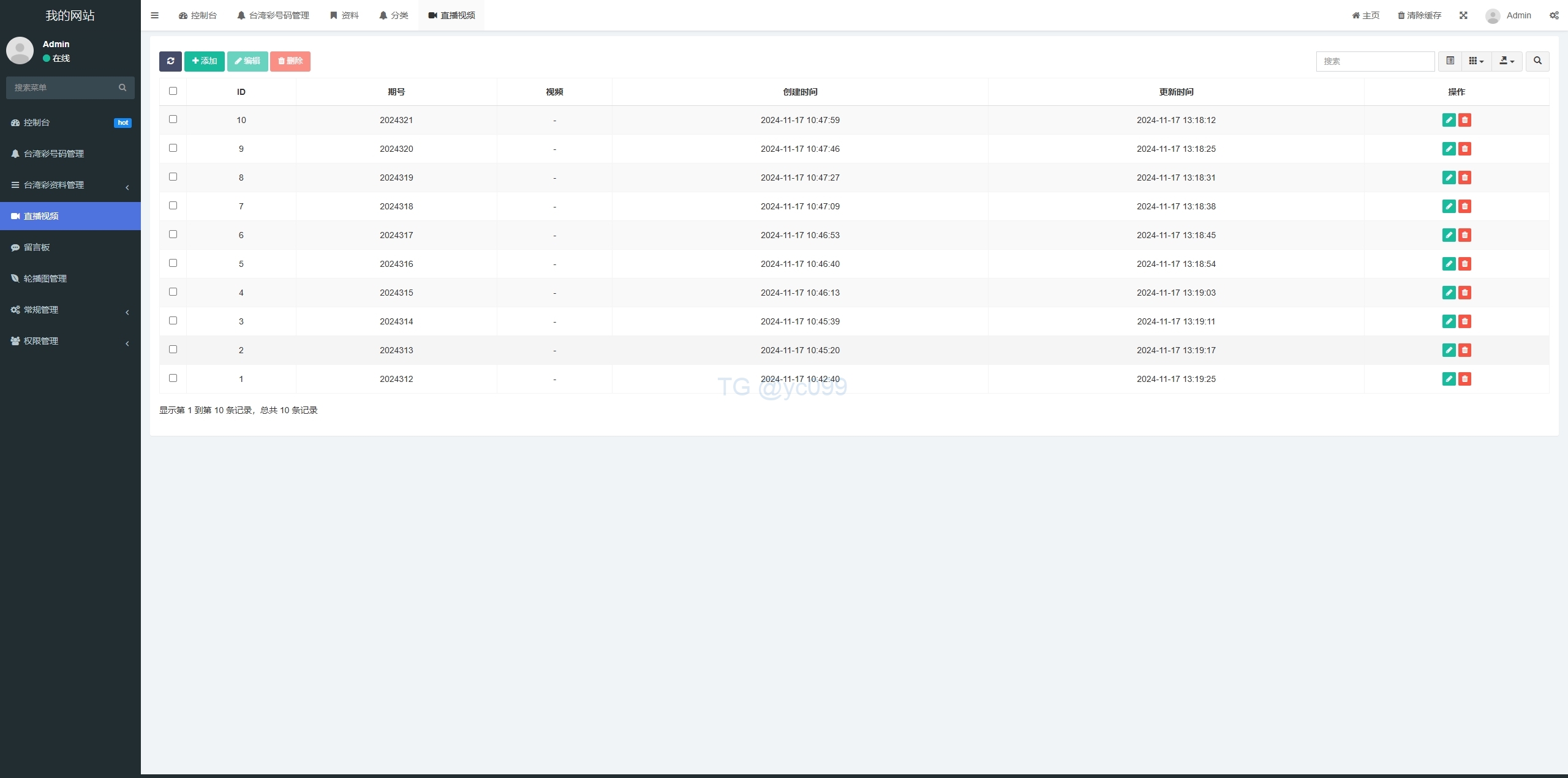Screen dimensions: 1568x778
Task: Click the 清除缓存 link in header
Action: pyautogui.click(x=1419, y=15)
